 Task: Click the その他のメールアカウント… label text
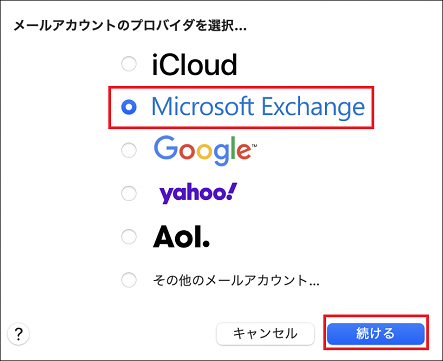coord(236,280)
